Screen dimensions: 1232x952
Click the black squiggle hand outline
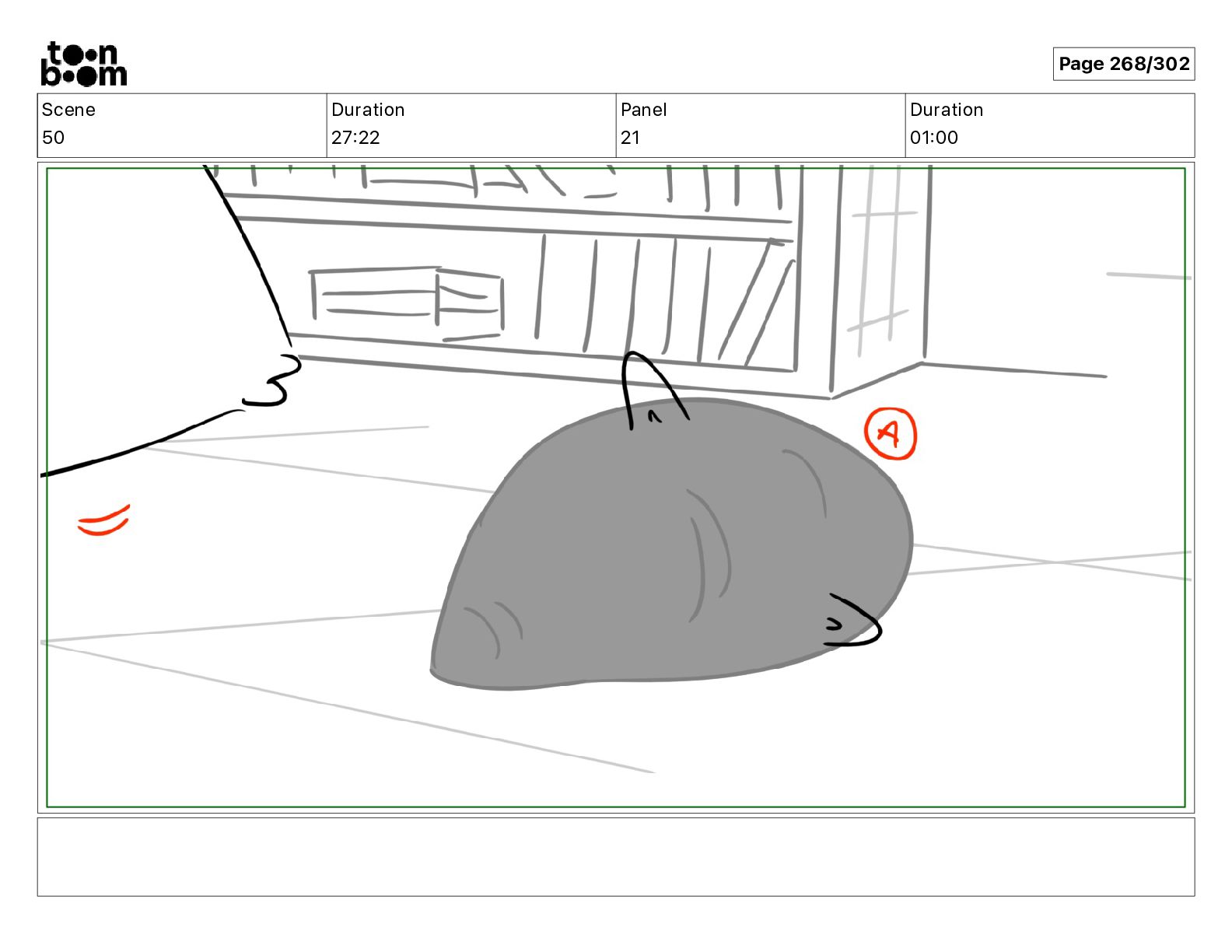[272, 380]
